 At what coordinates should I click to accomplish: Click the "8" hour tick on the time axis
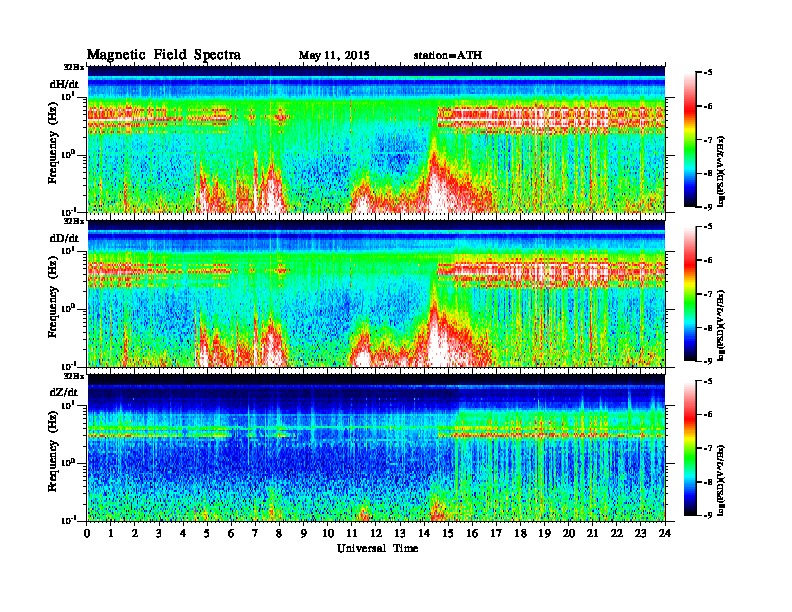click(x=279, y=534)
